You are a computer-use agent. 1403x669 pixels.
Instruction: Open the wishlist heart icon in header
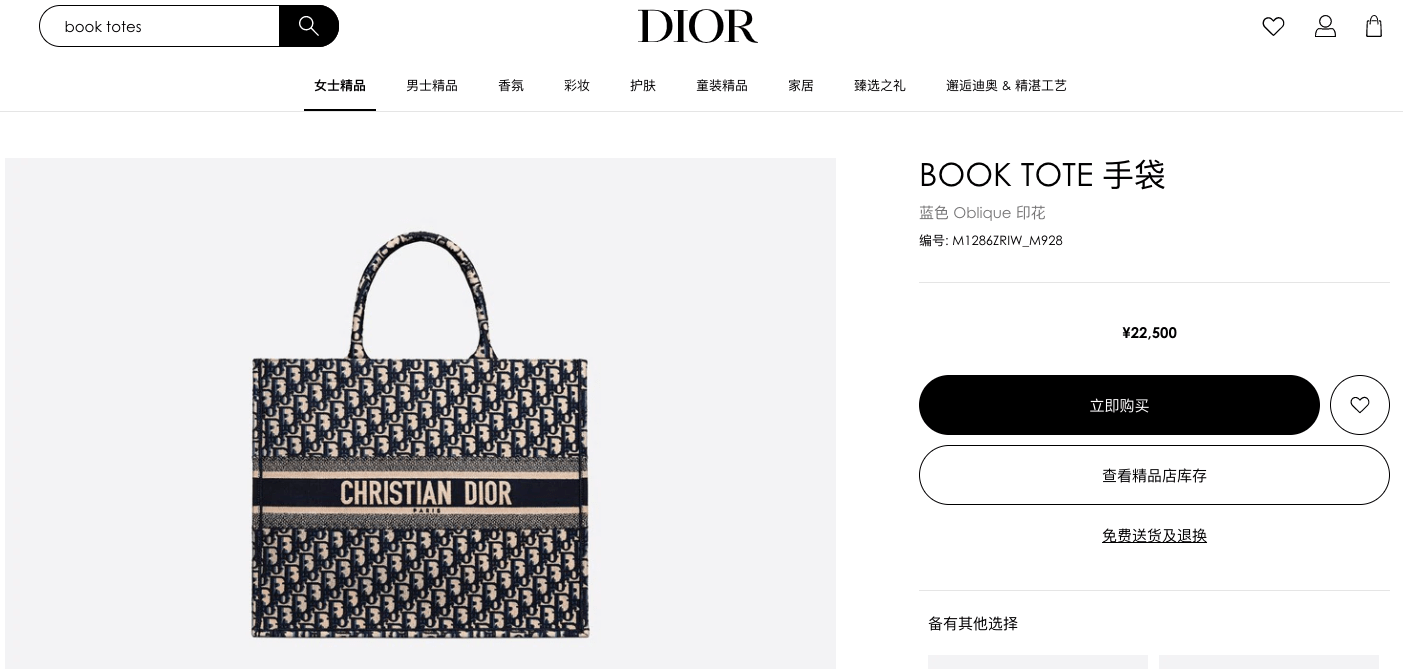coord(1273,26)
